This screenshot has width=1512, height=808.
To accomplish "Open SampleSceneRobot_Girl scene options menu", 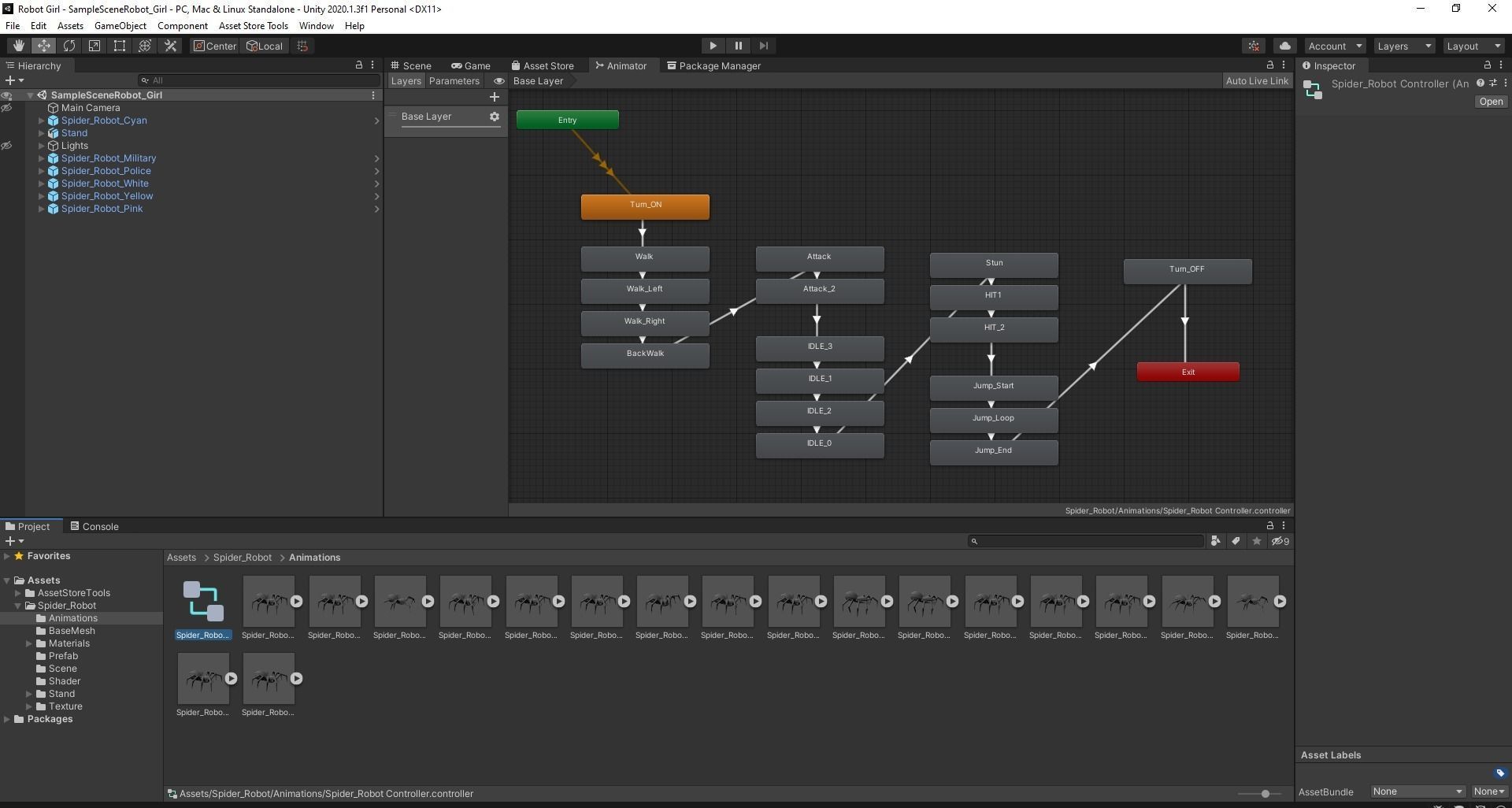I will pyautogui.click(x=373, y=95).
